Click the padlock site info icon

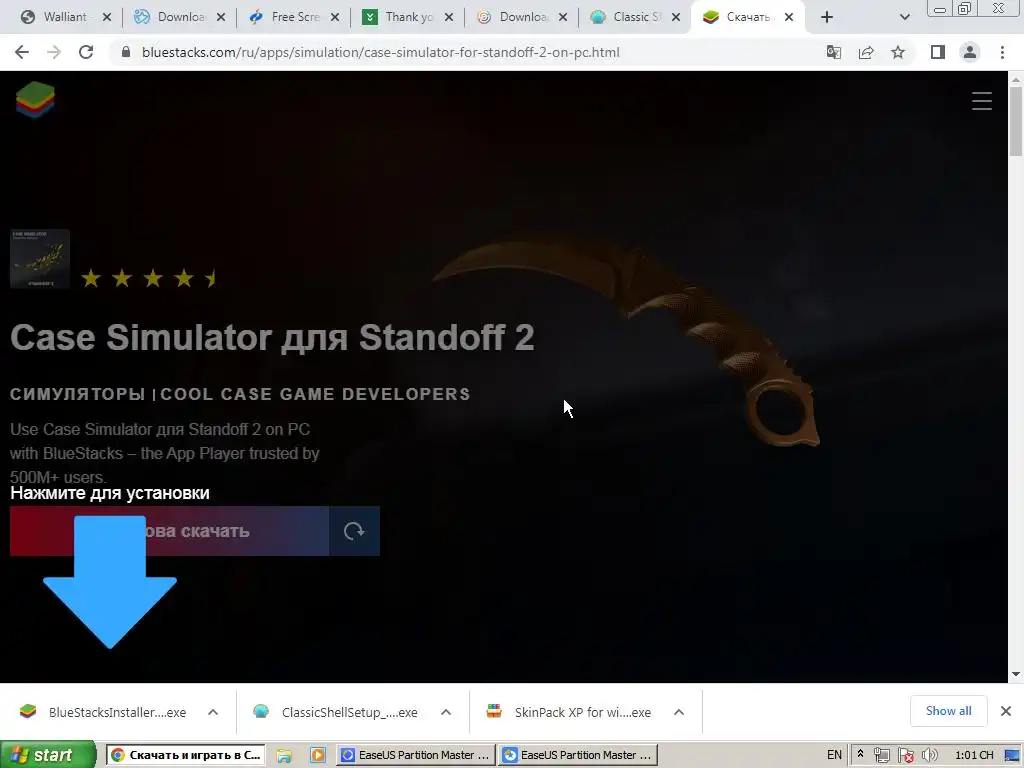(x=126, y=52)
